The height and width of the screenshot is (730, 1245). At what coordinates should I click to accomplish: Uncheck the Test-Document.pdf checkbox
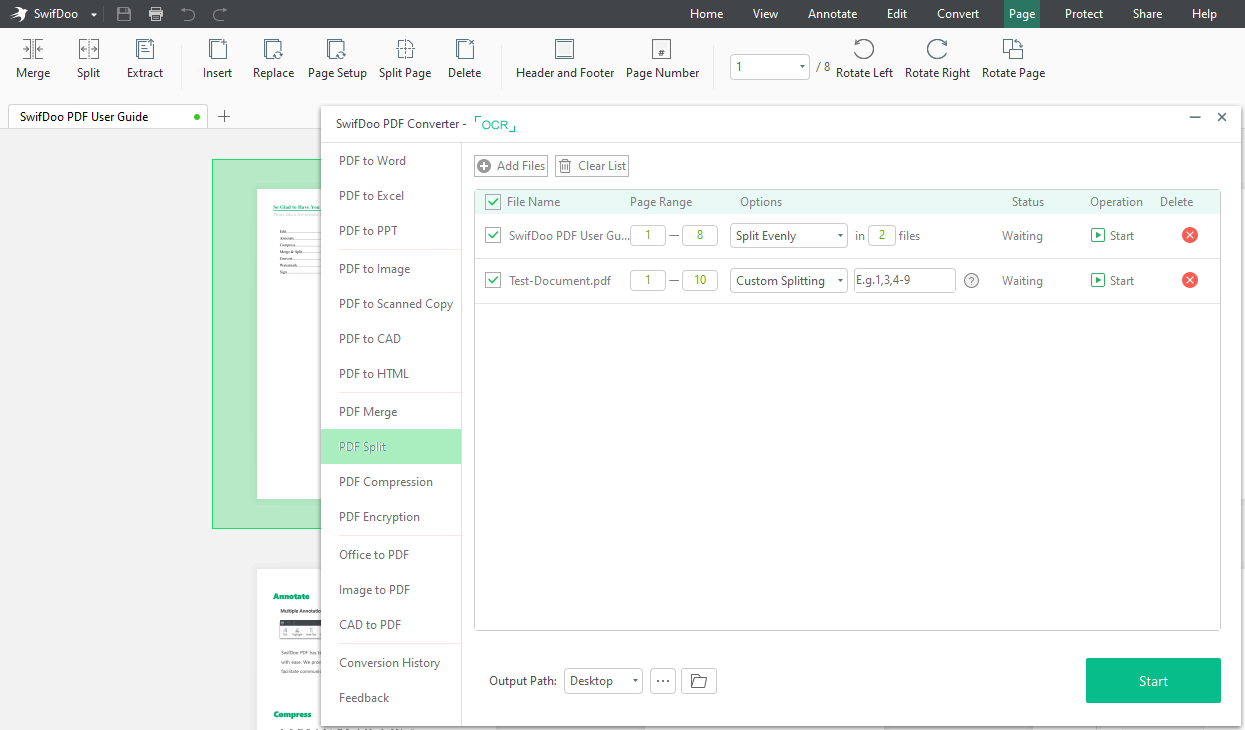pyautogui.click(x=493, y=281)
